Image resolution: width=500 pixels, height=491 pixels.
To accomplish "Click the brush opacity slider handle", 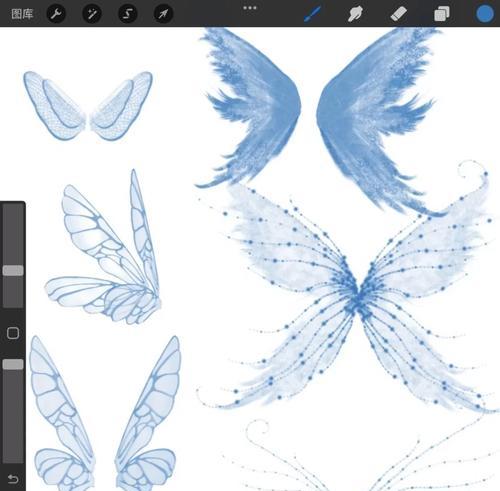I will click(13, 364).
